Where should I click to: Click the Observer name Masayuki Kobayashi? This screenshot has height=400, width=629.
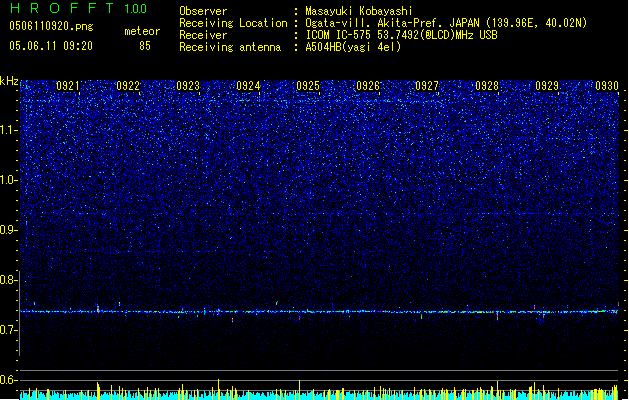click(x=359, y=11)
